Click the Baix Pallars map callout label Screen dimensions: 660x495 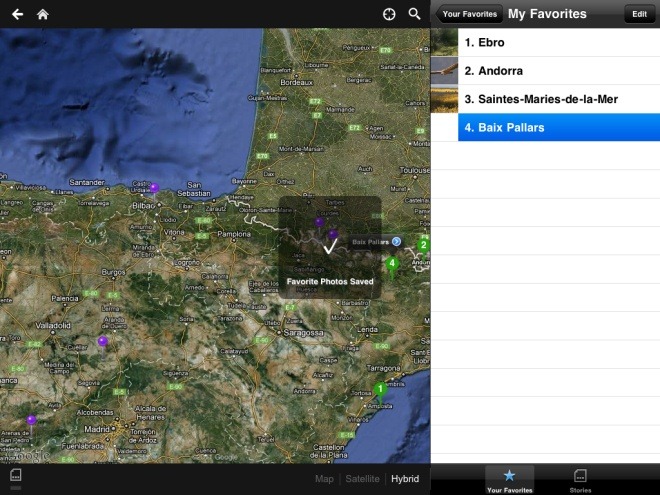click(370, 242)
